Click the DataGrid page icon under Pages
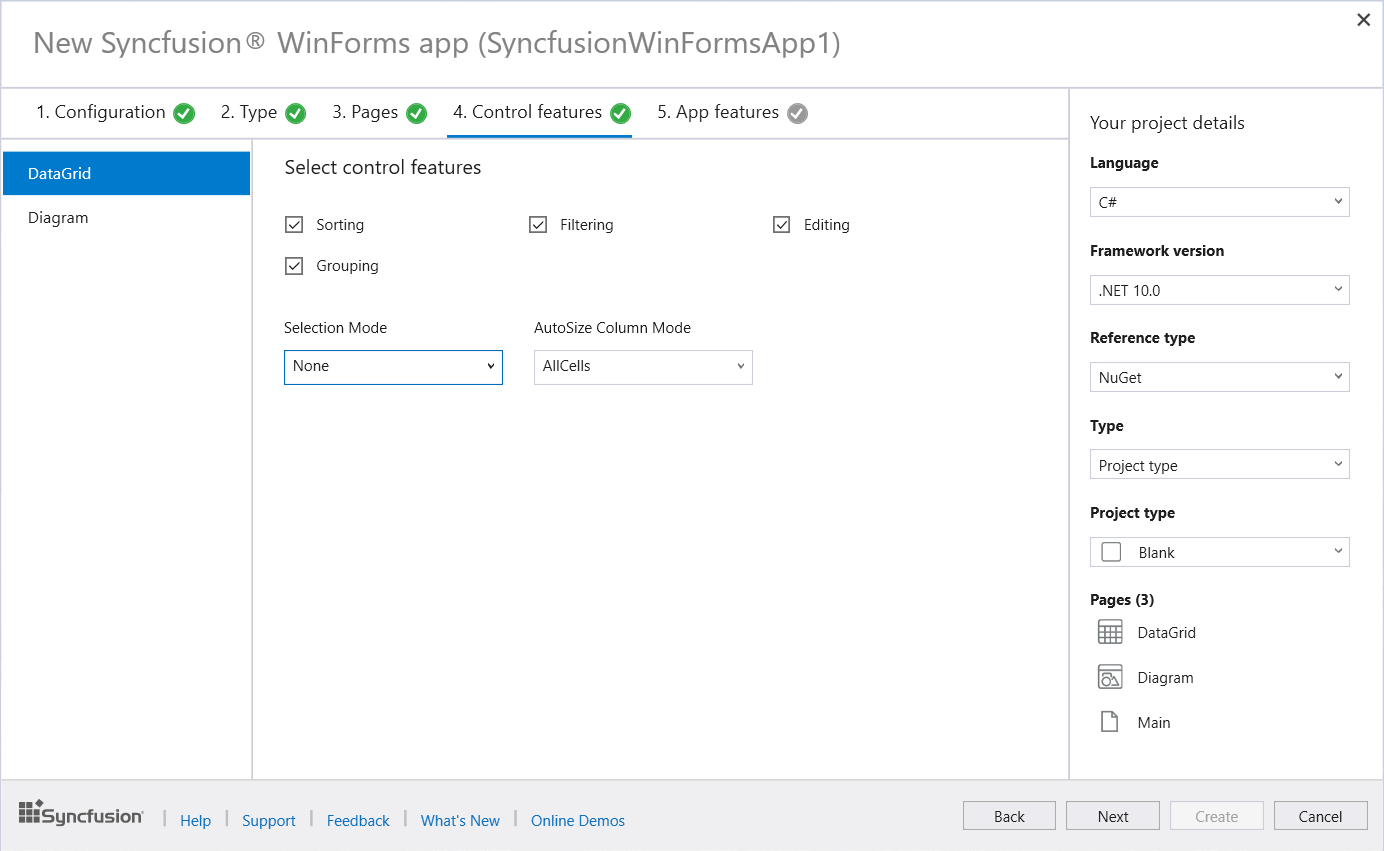The width and height of the screenshot is (1384, 851). [x=1109, y=631]
